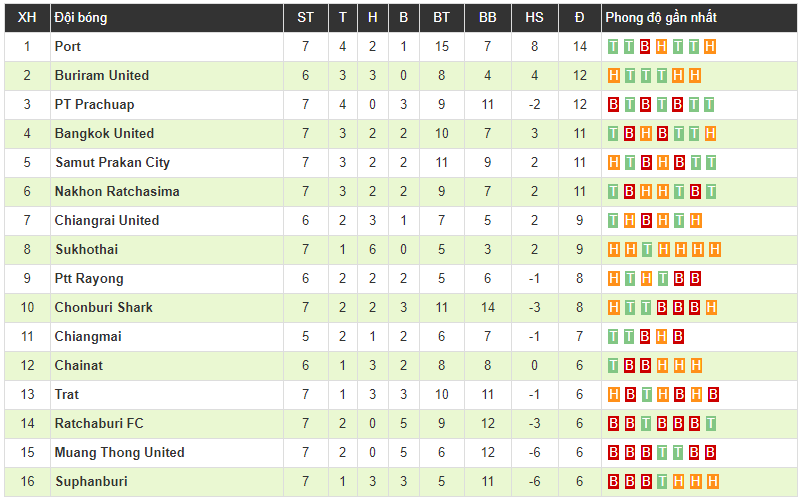The height and width of the screenshot is (502, 804).
Task: Open the Buriram United team page
Action: pyautogui.click(x=102, y=75)
